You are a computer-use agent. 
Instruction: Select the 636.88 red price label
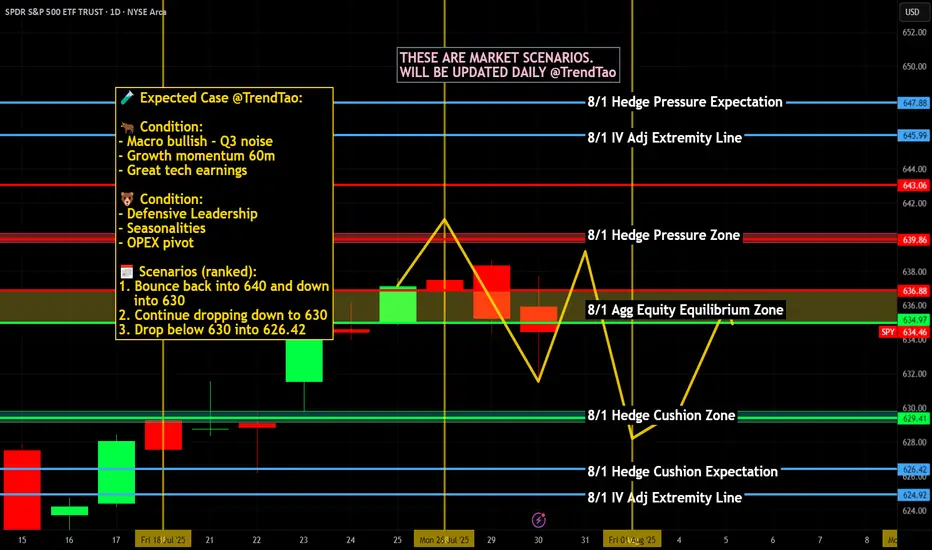(914, 291)
